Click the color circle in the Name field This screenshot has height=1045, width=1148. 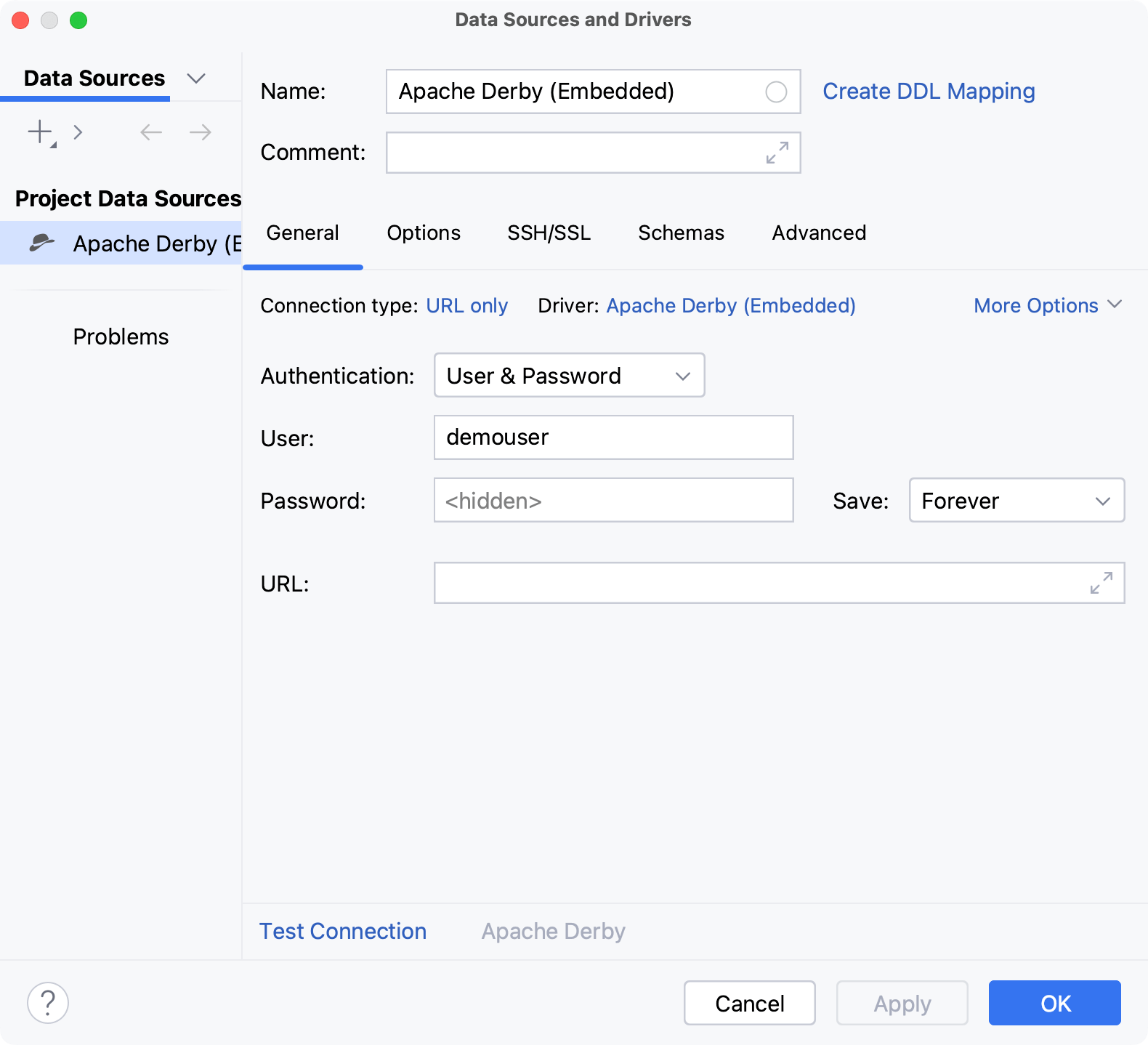(776, 92)
